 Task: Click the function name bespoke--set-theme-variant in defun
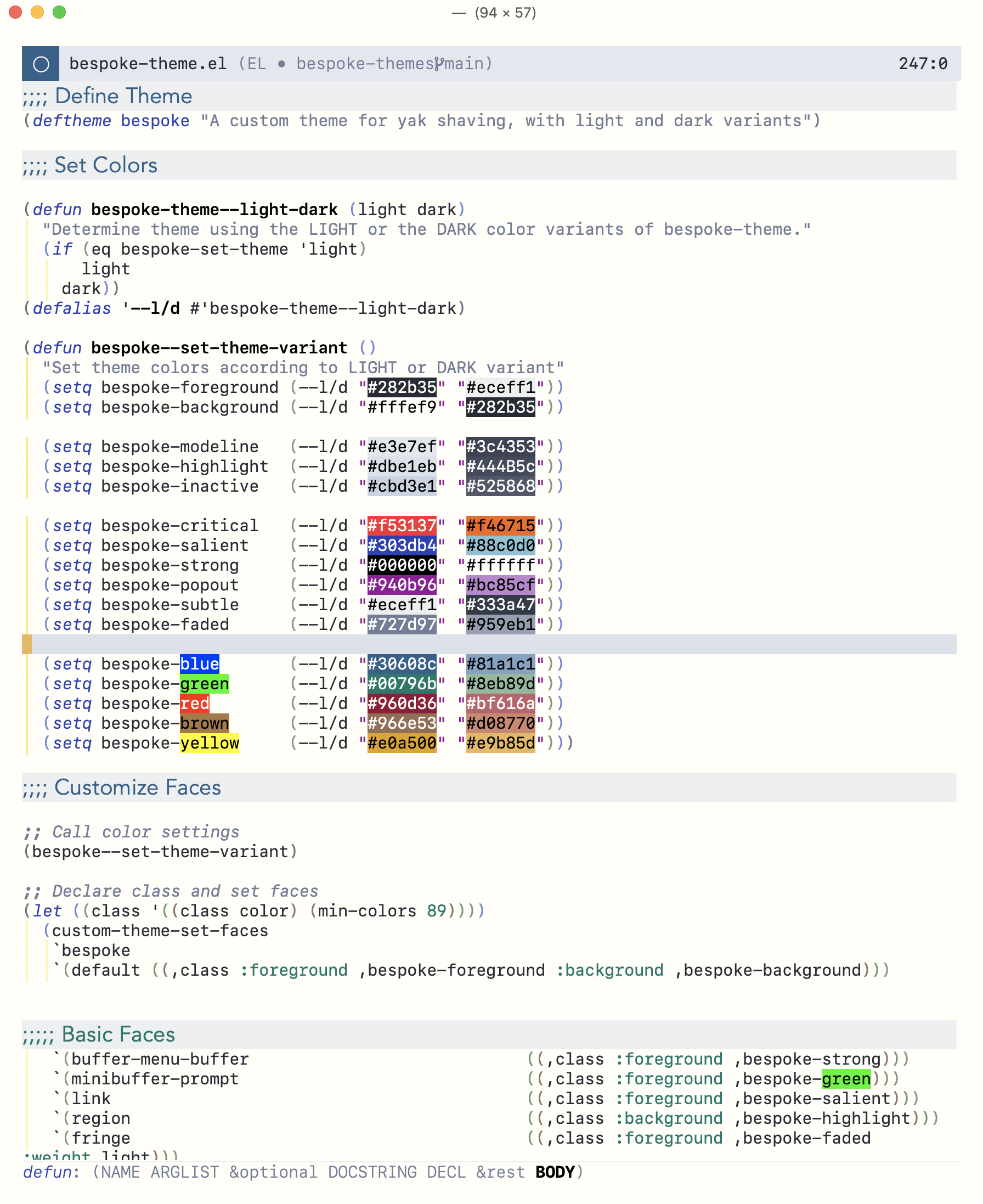(x=219, y=348)
